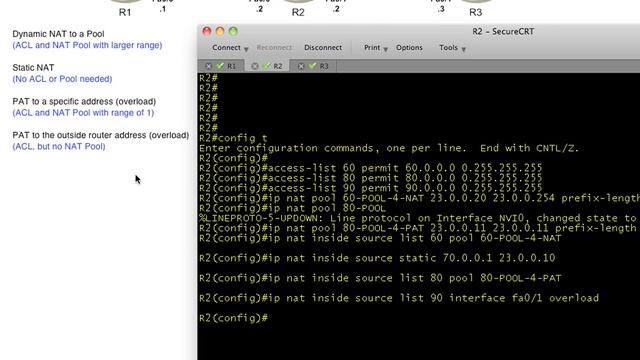The height and width of the screenshot is (360, 640).
Task: Click 'Enter configuration commands' terminal line
Action: [x=389, y=148]
